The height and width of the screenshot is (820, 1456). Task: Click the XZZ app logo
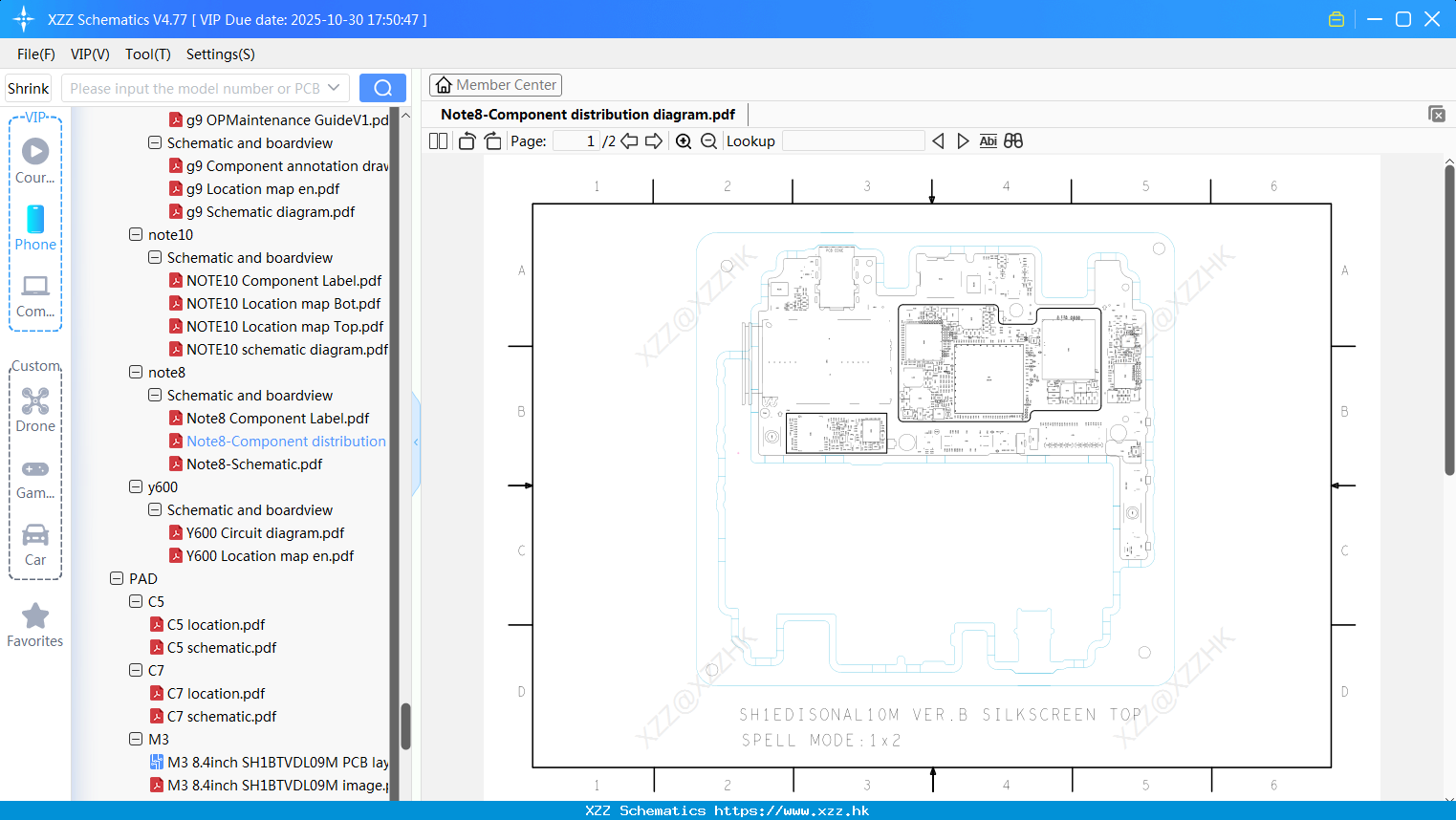pyautogui.click(x=24, y=19)
